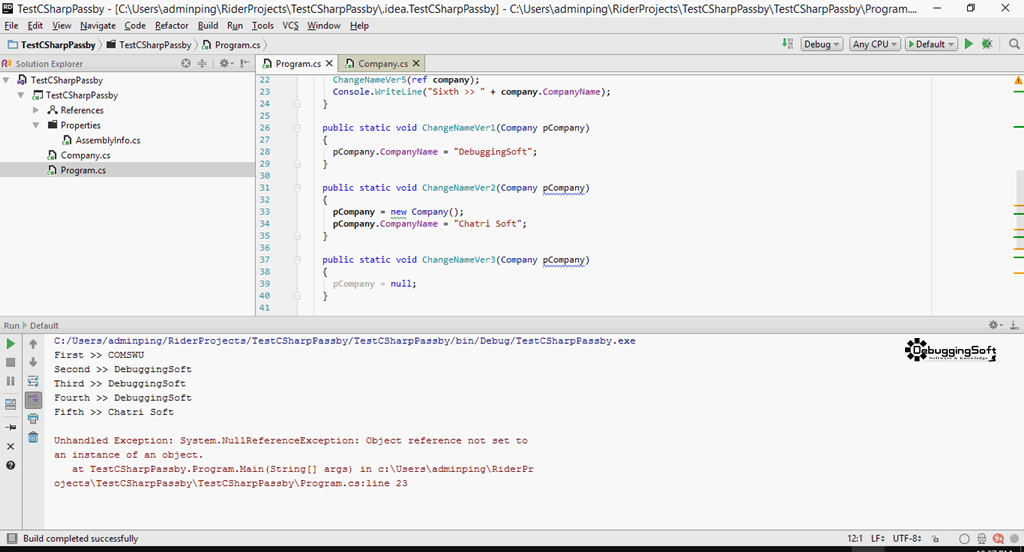
Task: Click the 12:1 caret position indicator
Action: (x=855, y=538)
